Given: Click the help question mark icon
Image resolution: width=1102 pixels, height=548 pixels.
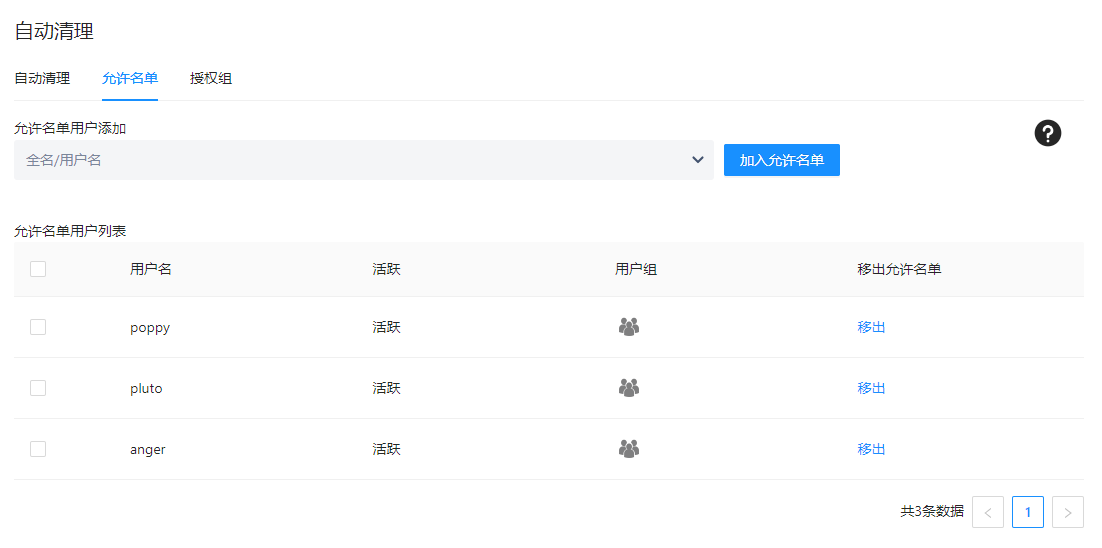Looking at the screenshot, I should click(1047, 133).
